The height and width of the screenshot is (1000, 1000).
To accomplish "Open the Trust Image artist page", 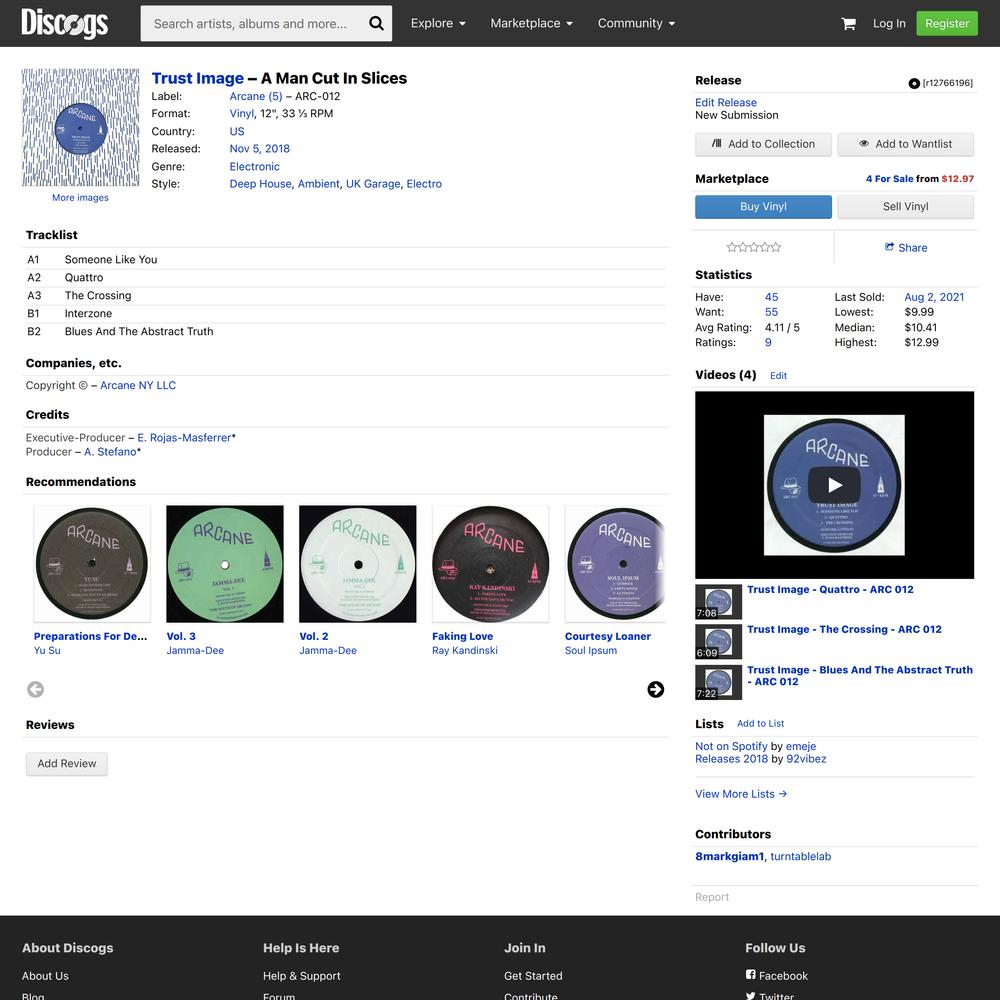I will 198,78.
